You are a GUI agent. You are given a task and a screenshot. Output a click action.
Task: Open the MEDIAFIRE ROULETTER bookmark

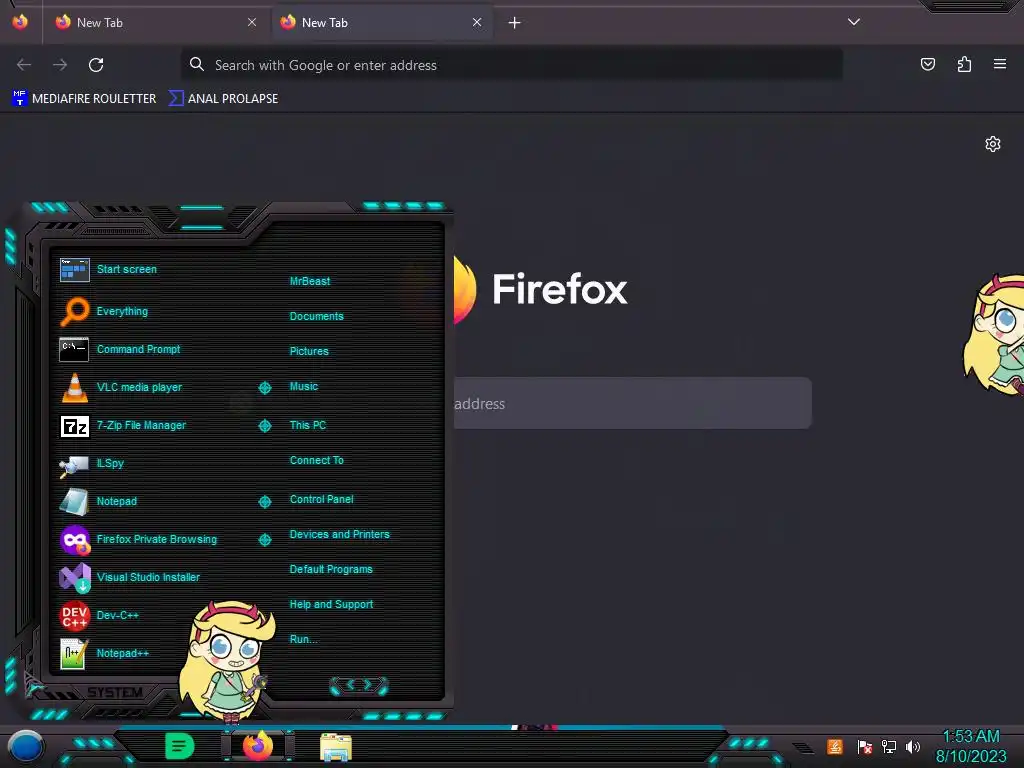[x=84, y=99]
